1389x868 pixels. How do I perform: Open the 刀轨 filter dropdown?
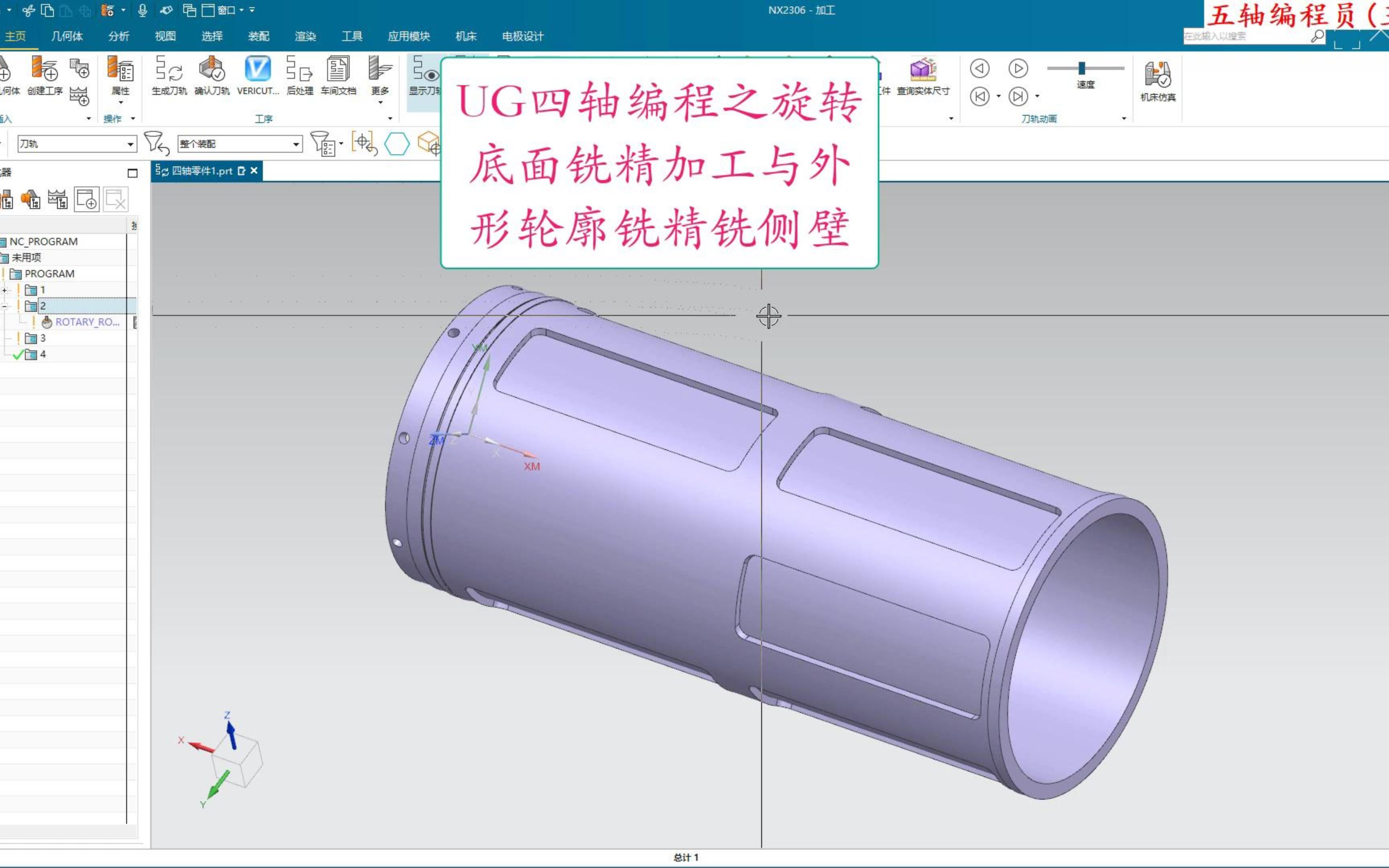click(x=130, y=144)
